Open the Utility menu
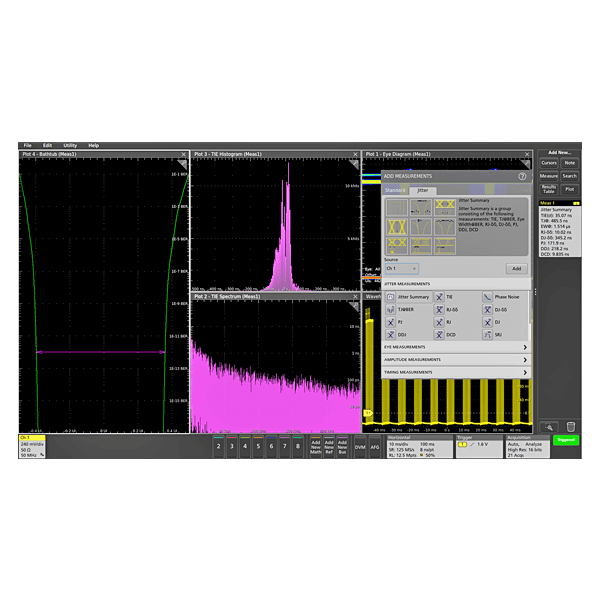600x600 pixels. point(69,145)
